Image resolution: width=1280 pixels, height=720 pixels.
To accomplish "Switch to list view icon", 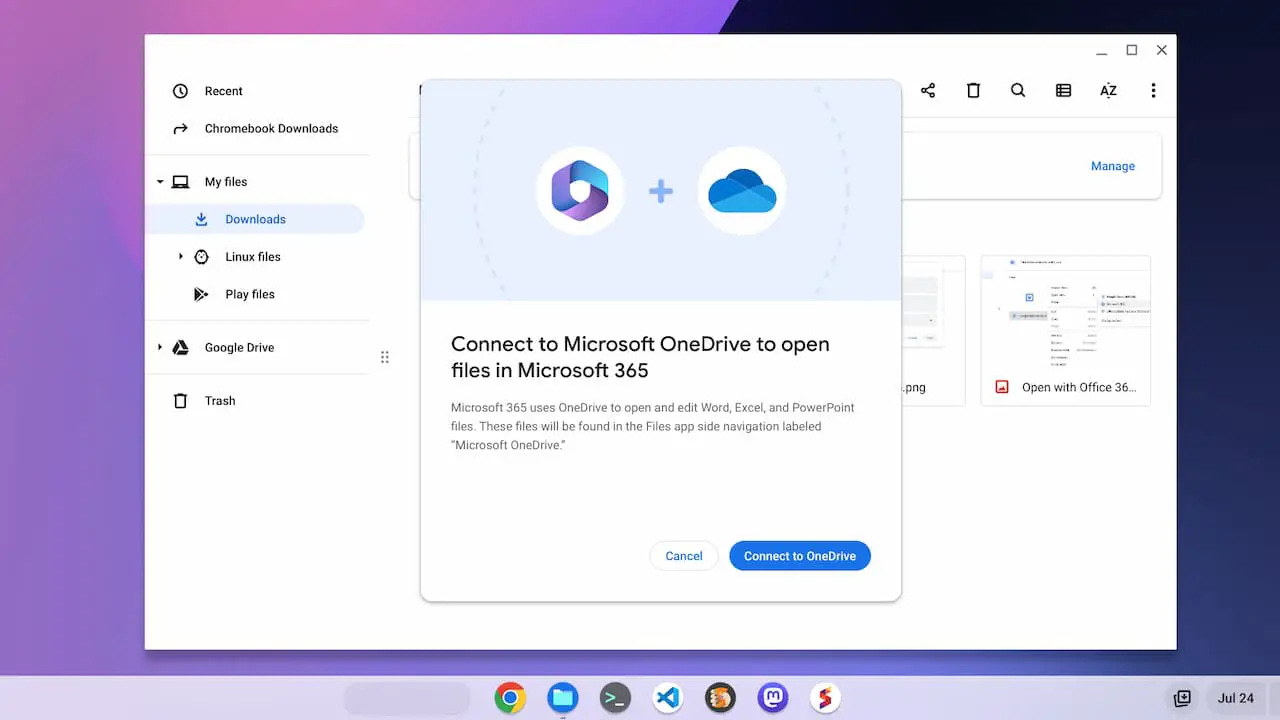I will coord(1063,91).
